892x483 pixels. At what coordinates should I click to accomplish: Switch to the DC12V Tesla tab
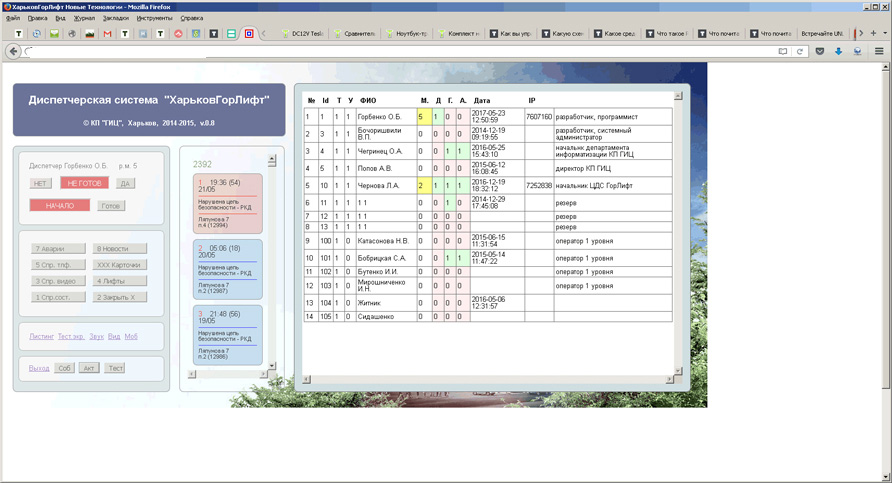pos(302,33)
